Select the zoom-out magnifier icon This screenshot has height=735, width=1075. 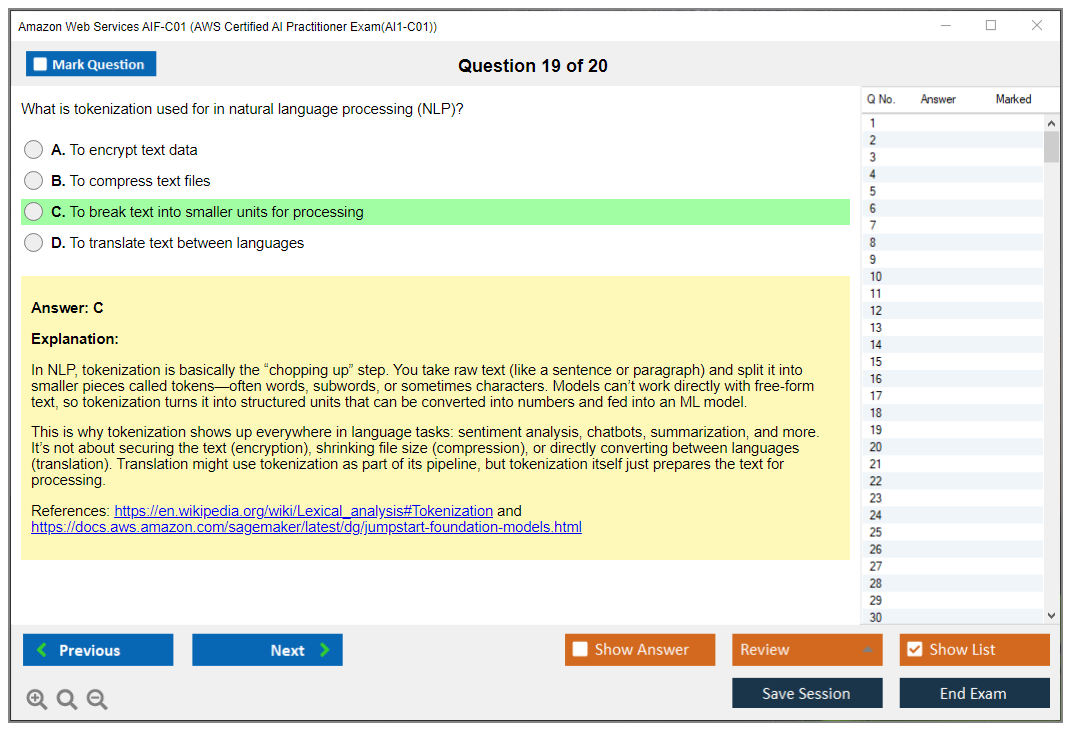pyautogui.click(x=97, y=699)
